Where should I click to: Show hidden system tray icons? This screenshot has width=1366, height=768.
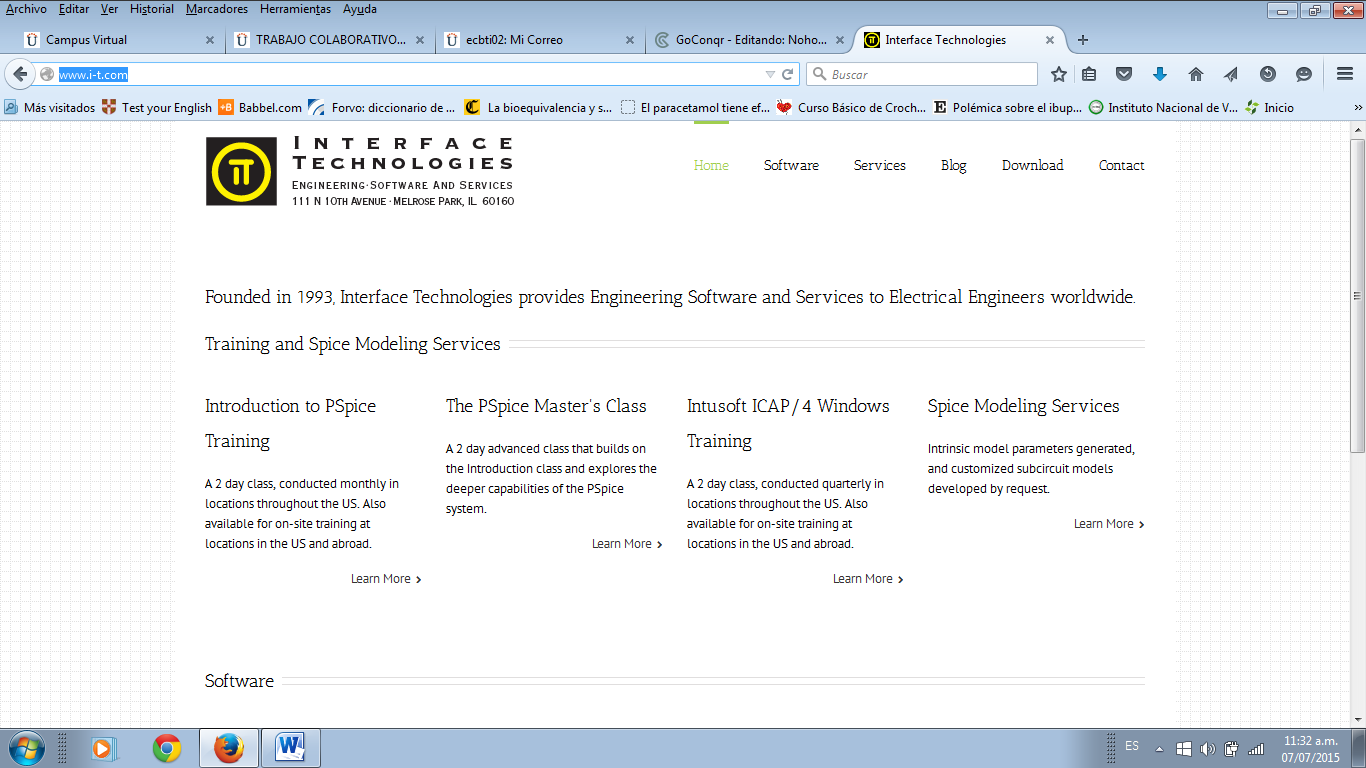pos(1159,748)
